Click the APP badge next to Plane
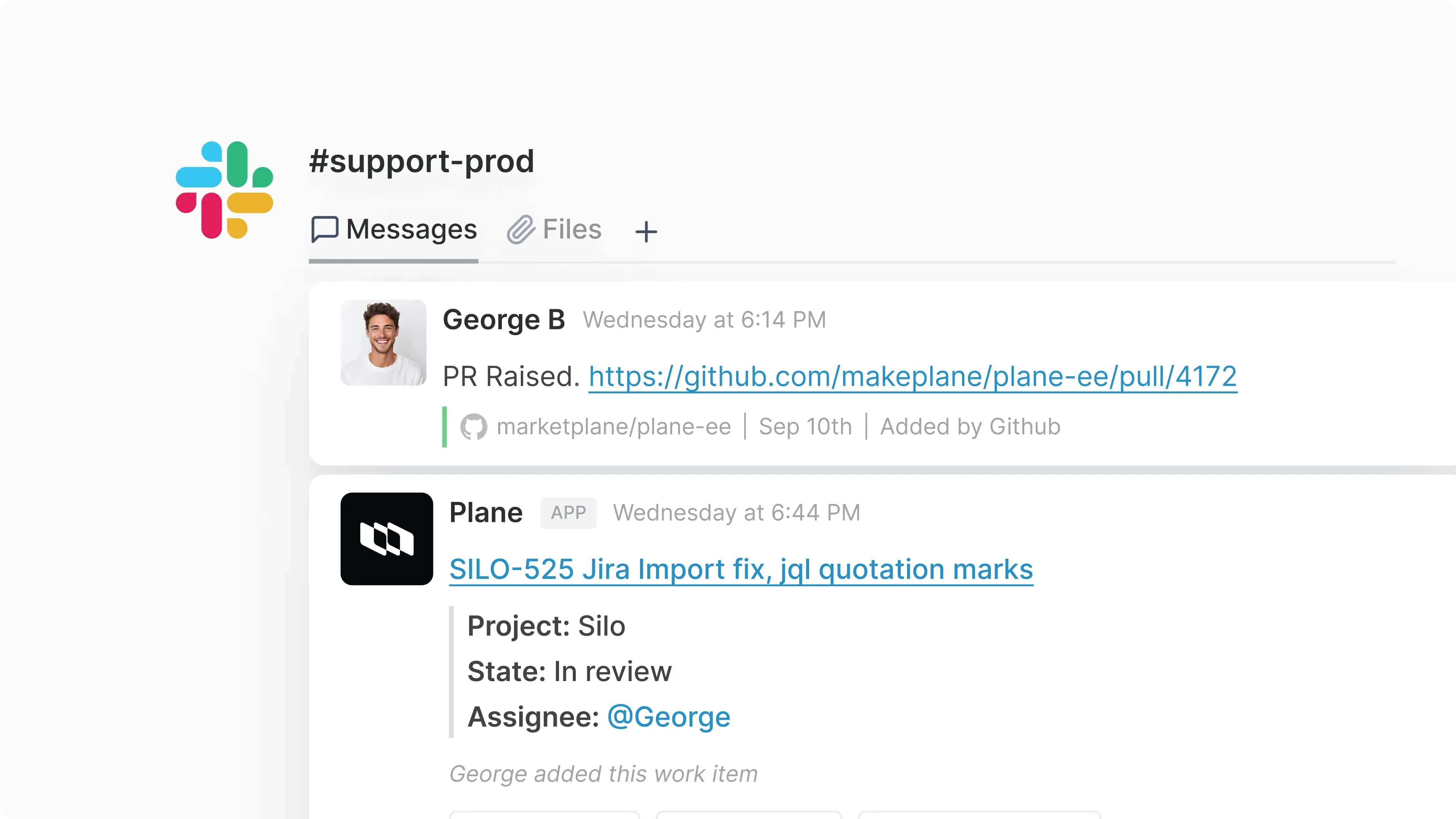Screen dimensions: 1456x819 coord(568,513)
